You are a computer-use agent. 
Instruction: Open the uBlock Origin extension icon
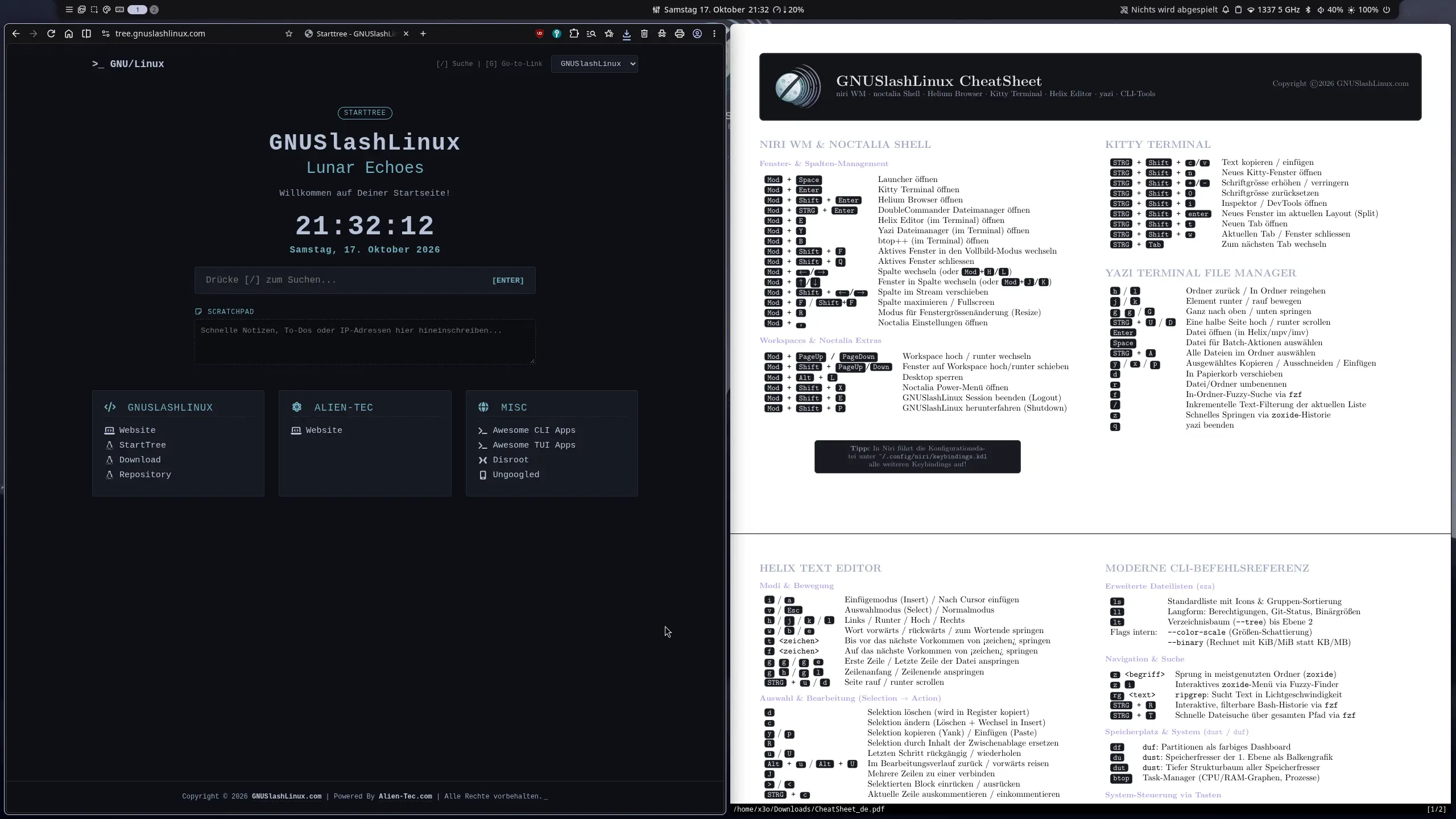[539, 34]
